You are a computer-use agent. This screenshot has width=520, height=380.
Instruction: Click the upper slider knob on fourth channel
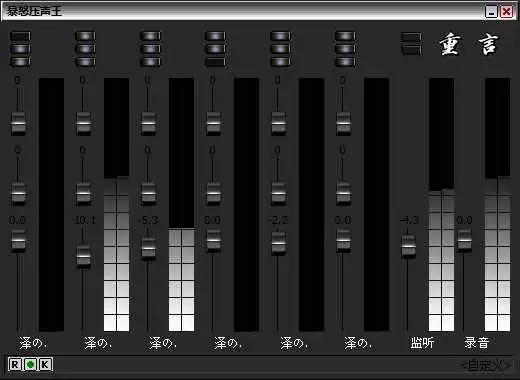pos(213,123)
